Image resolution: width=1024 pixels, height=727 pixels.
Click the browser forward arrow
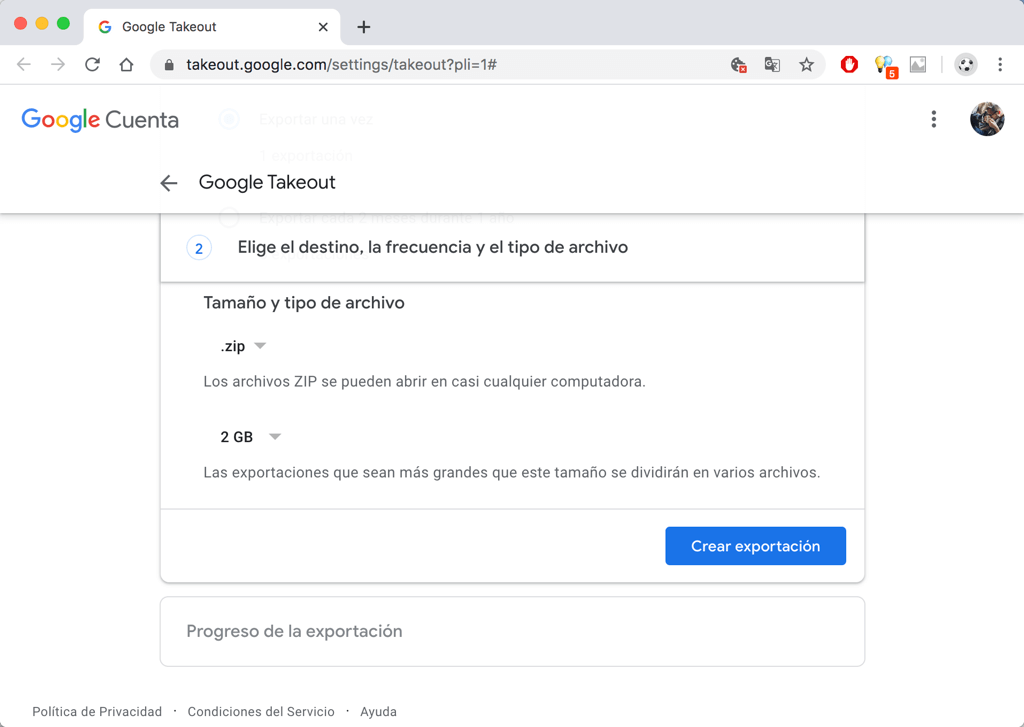tap(58, 64)
